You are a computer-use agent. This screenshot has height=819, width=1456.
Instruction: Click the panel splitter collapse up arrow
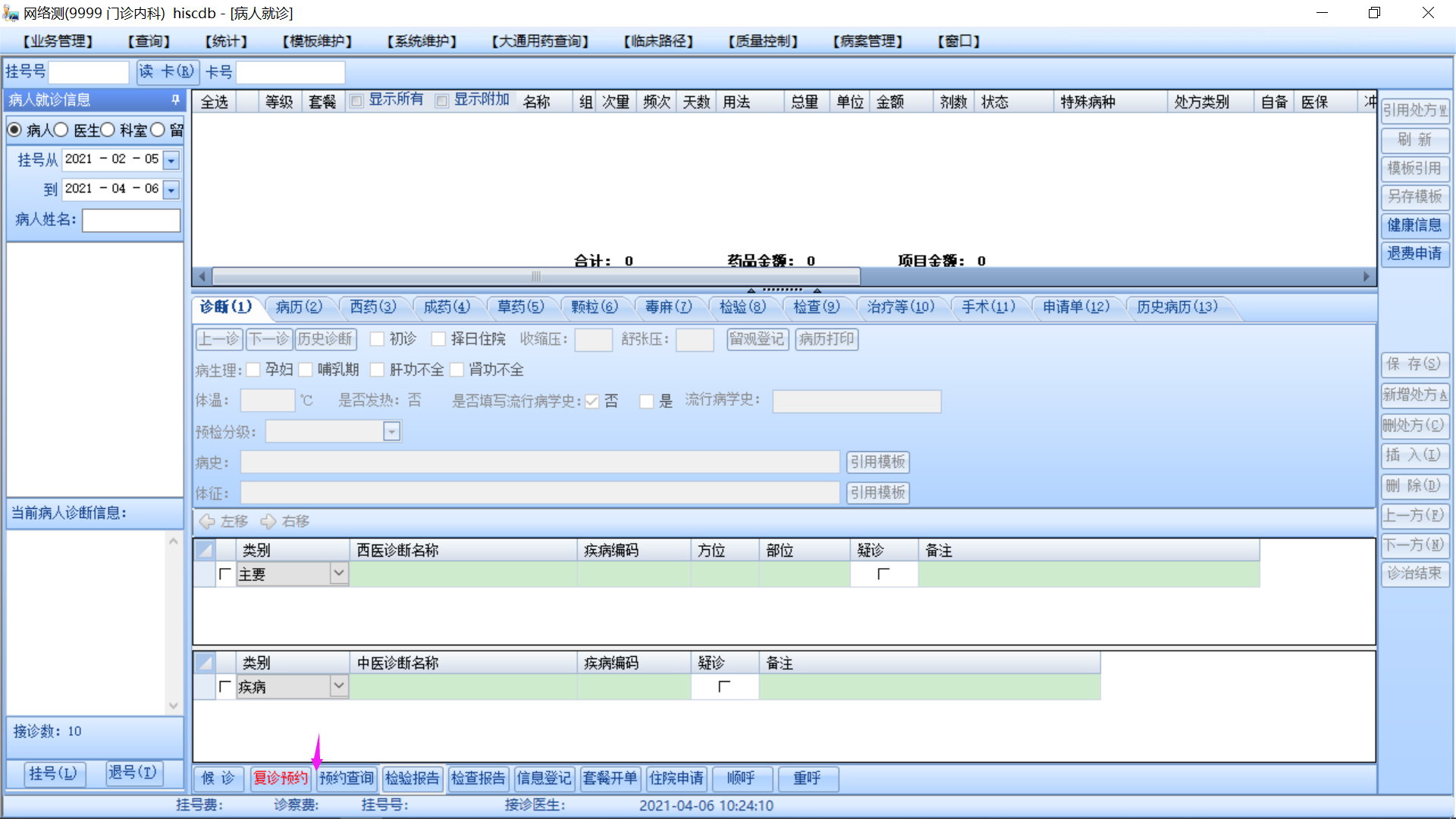pyautogui.click(x=751, y=290)
